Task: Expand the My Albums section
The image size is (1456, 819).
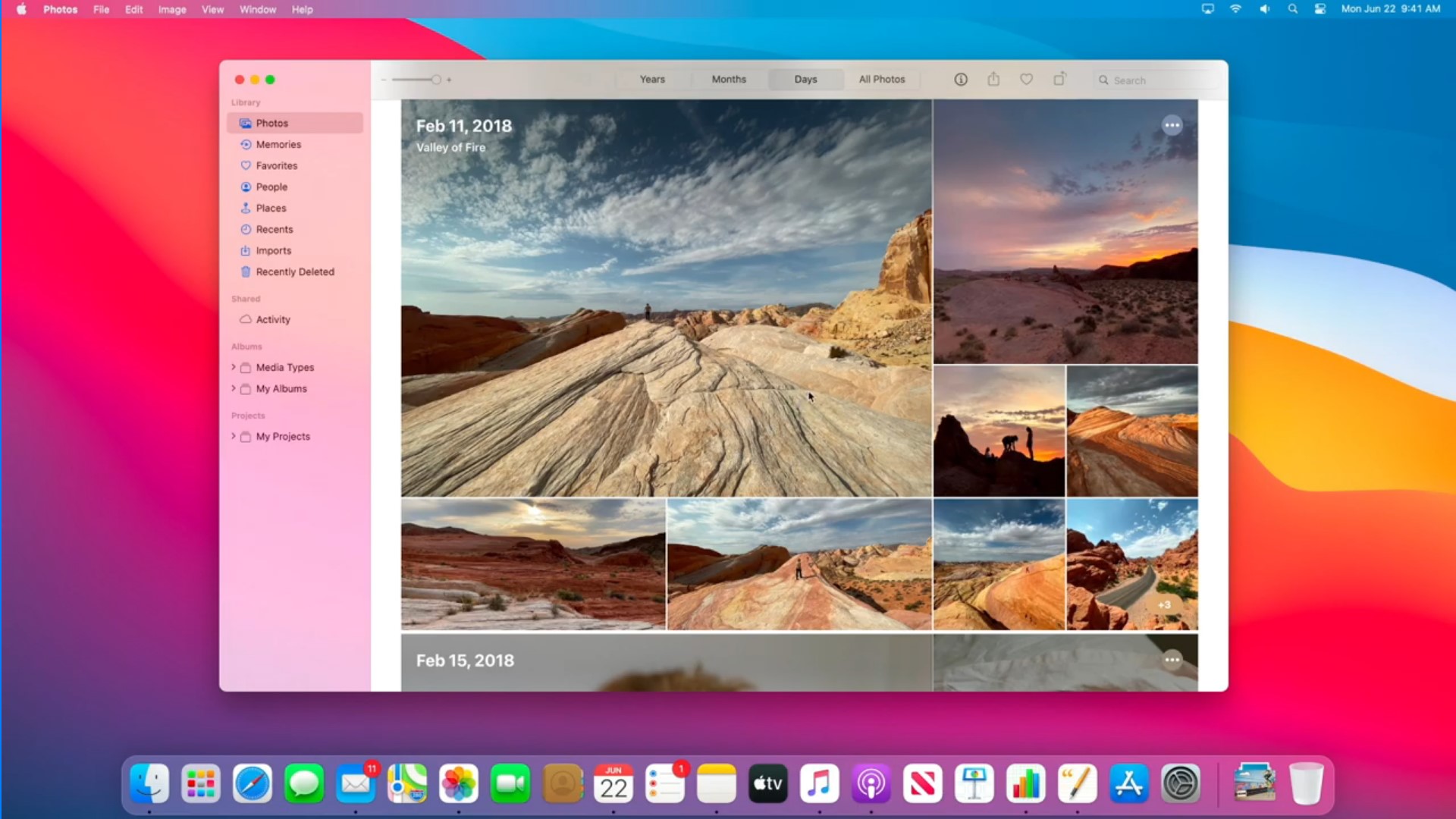Action: [234, 388]
